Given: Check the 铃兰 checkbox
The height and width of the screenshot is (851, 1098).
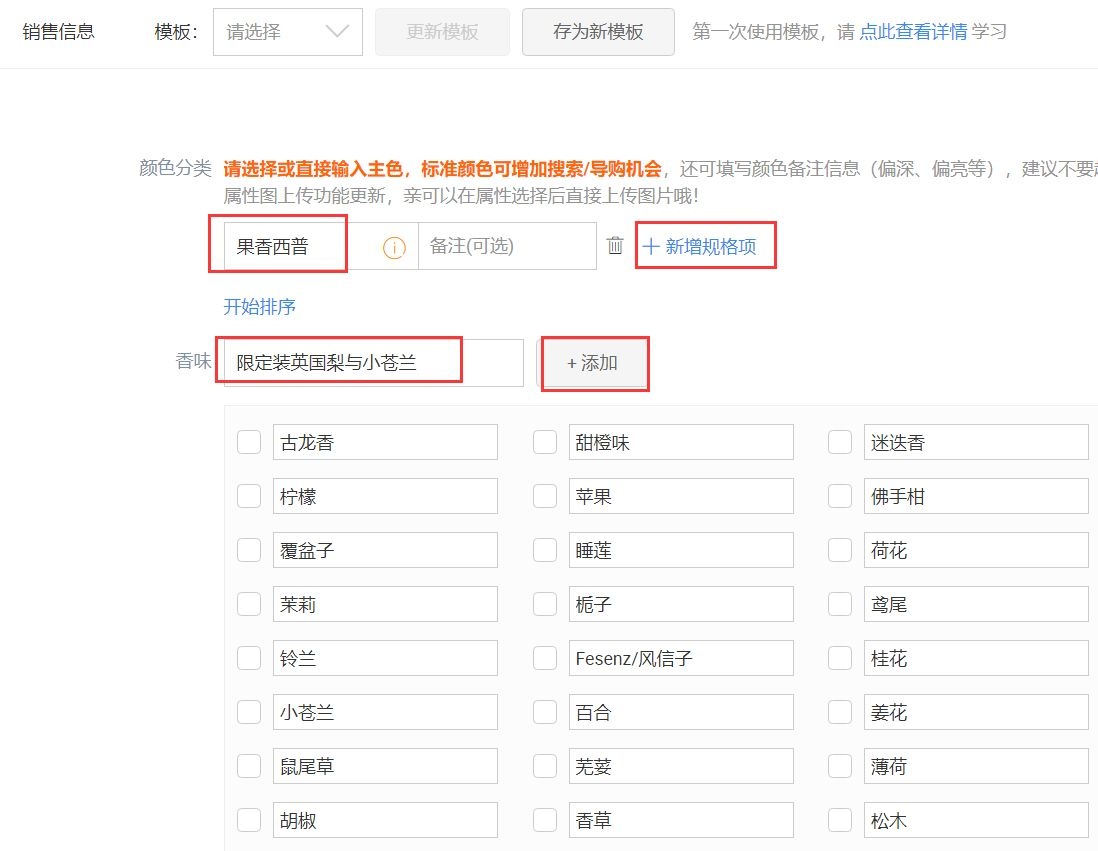Looking at the screenshot, I should click(249, 658).
